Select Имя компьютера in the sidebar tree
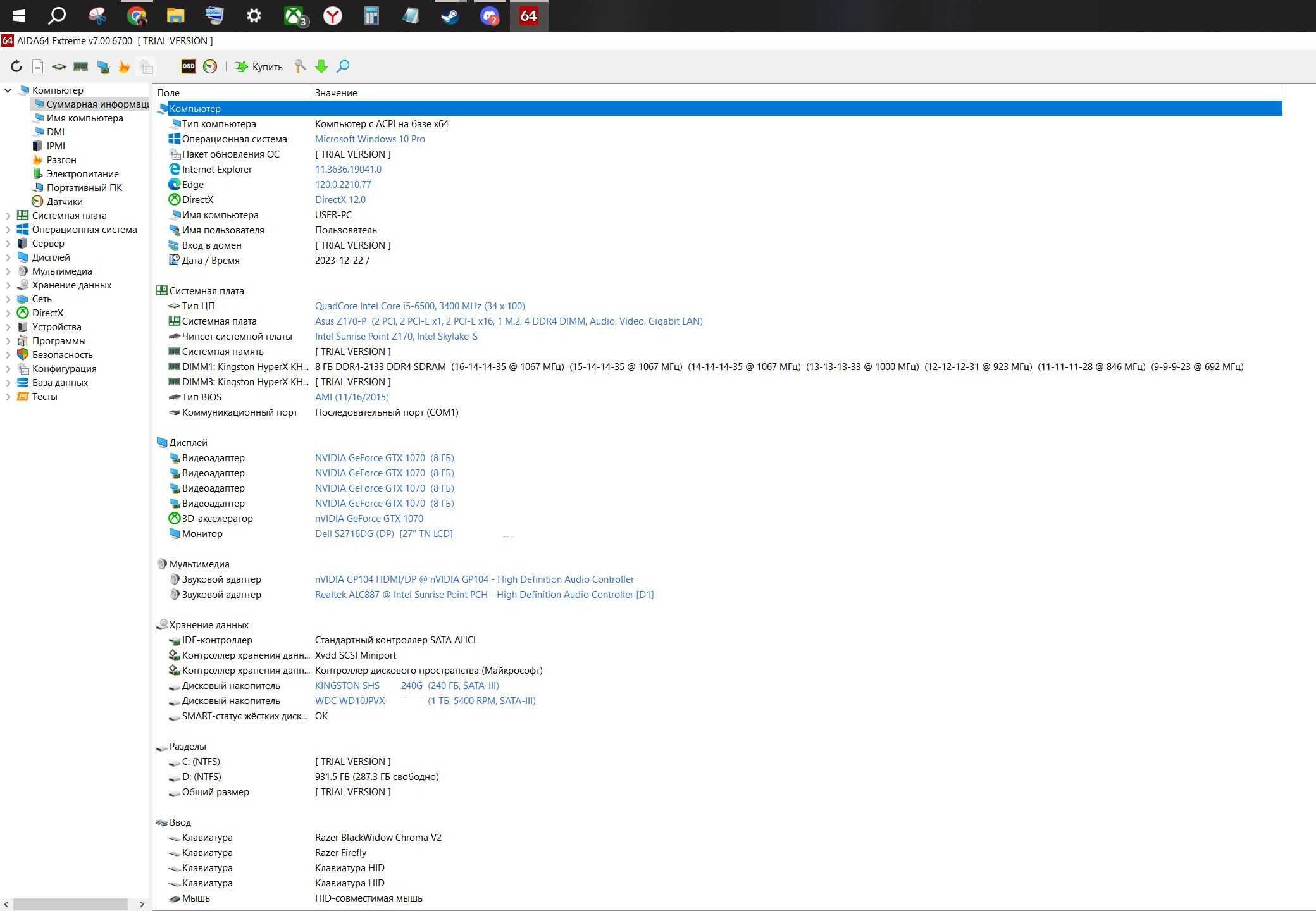The height and width of the screenshot is (911, 1316). point(85,118)
